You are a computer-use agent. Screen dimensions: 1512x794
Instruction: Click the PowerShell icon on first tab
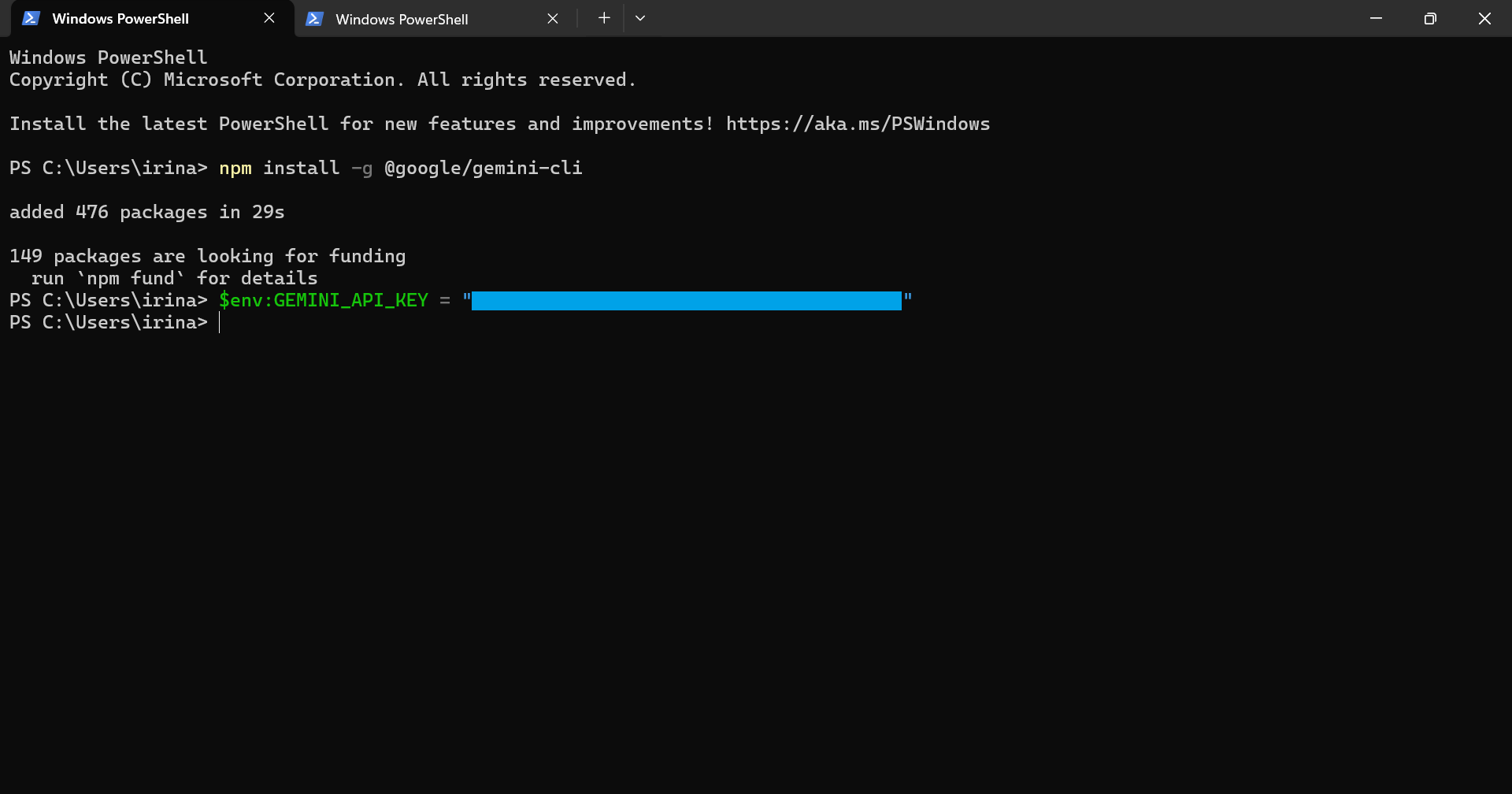[x=31, y=18]
